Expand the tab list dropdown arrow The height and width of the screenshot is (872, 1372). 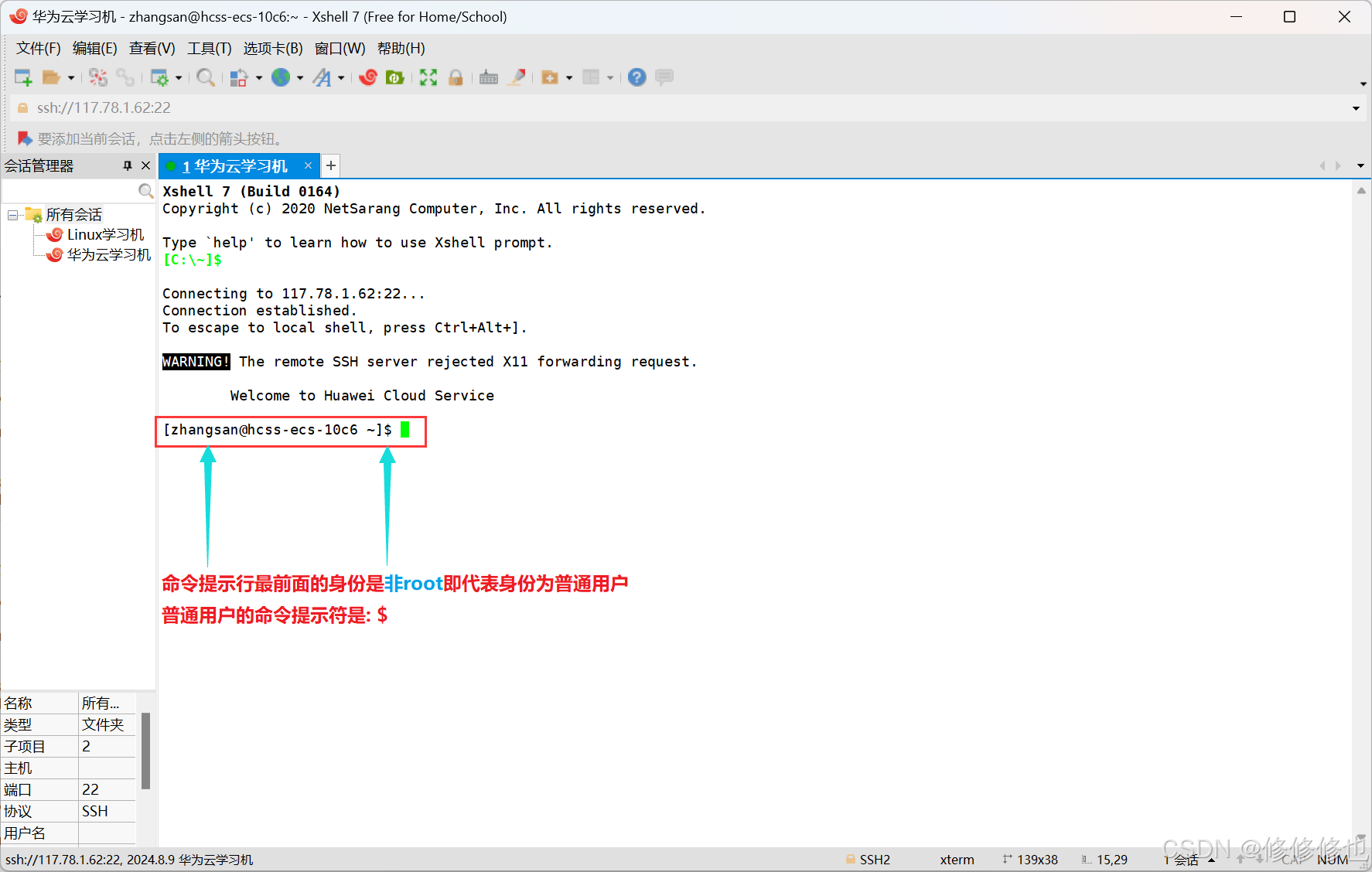coord(1360,166)
